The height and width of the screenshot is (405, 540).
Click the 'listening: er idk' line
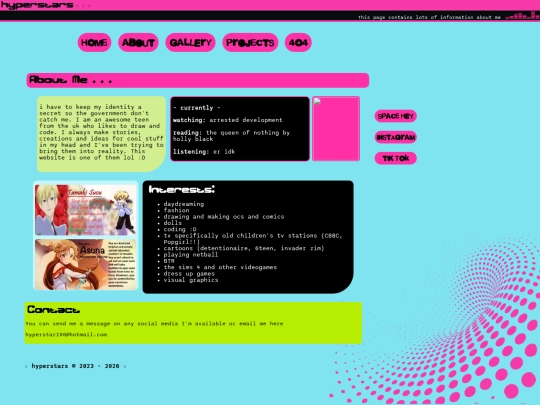[204, 152]
